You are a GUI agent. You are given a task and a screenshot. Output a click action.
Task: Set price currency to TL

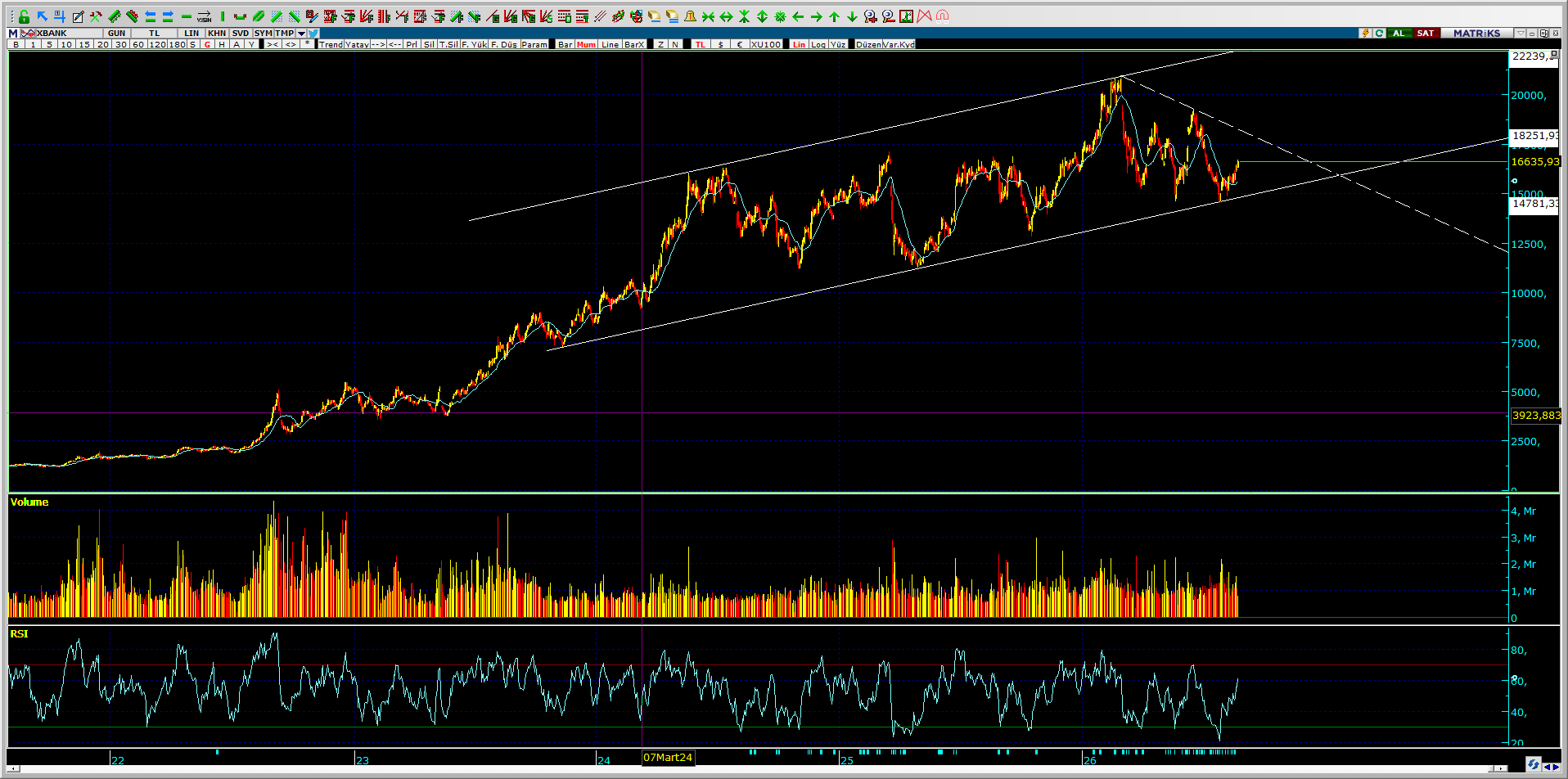(700, 44)
